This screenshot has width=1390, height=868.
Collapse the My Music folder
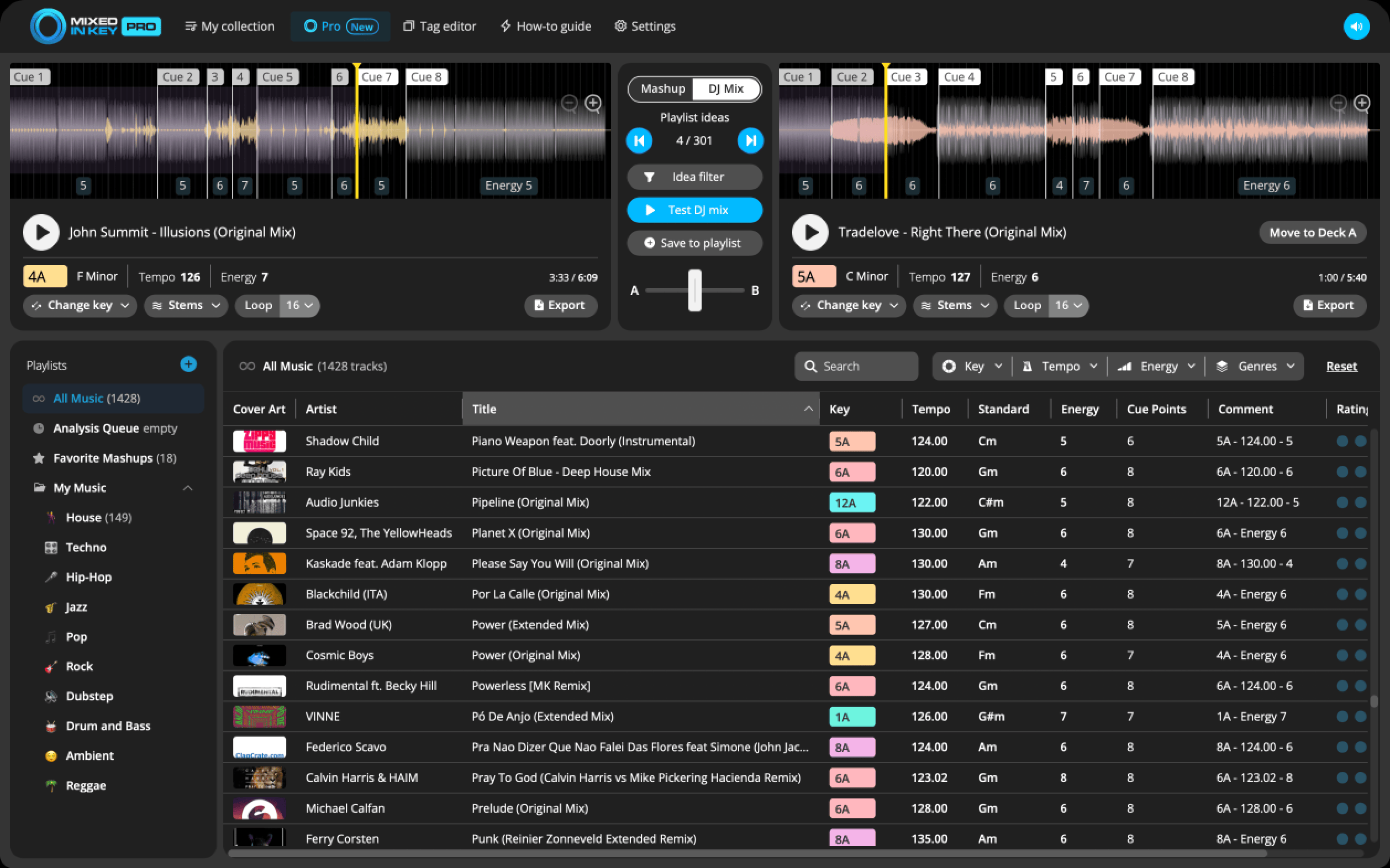pyautogui.click(x=187, y=488)
